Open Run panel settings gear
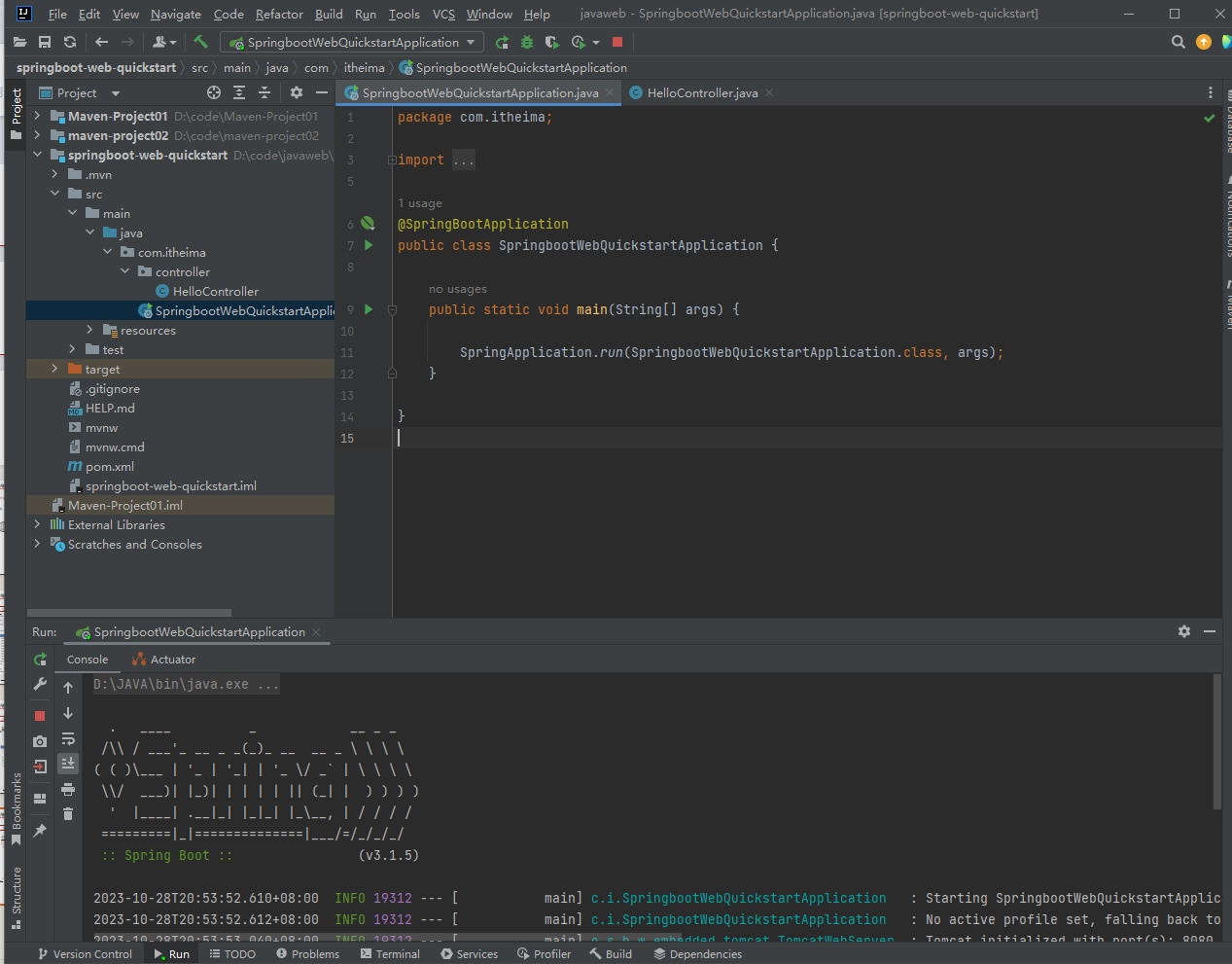The width and height of the screenshot is (1232, 964). pos(1184,631)
